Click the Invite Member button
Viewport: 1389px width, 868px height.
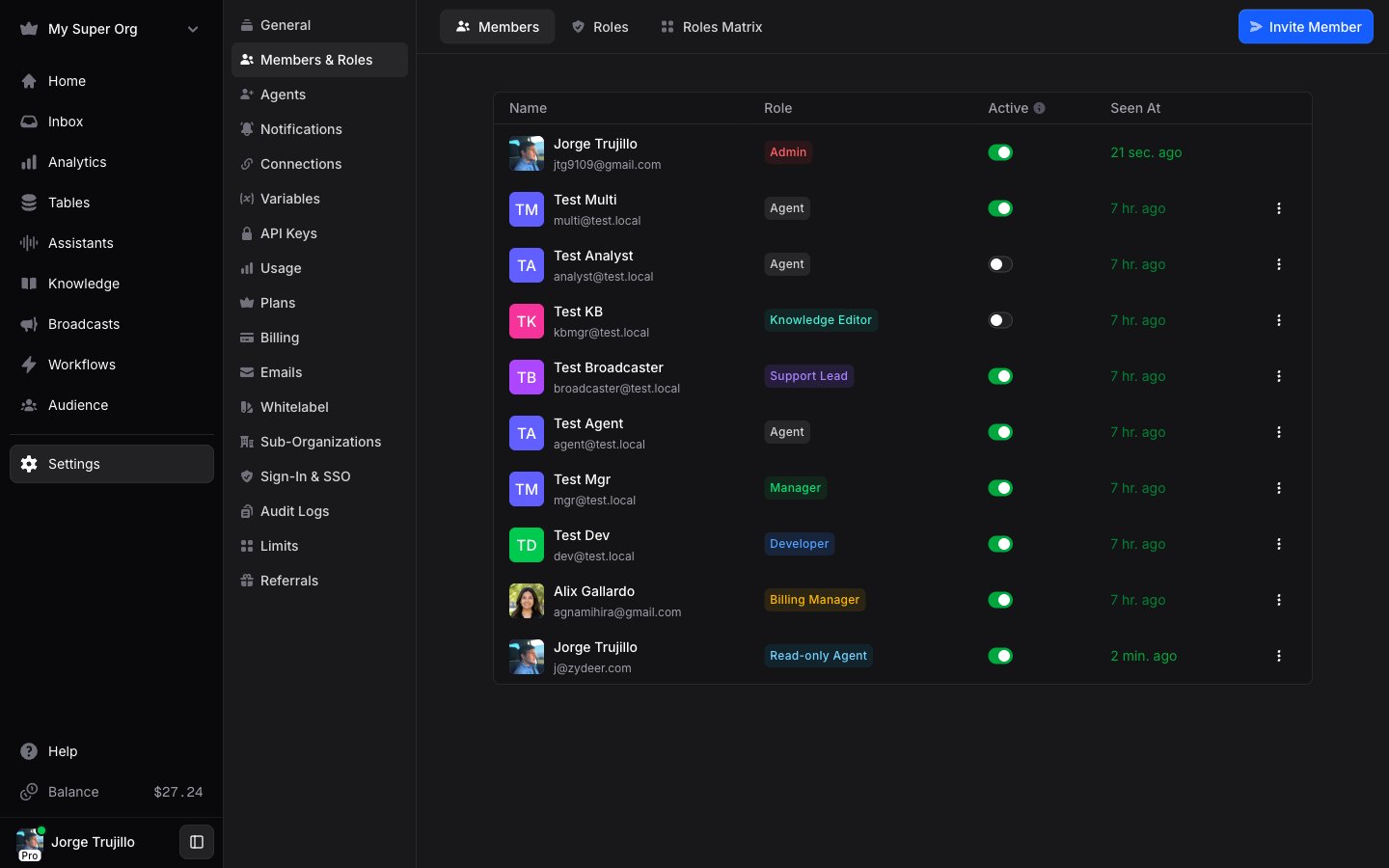tap(1305, 27)
